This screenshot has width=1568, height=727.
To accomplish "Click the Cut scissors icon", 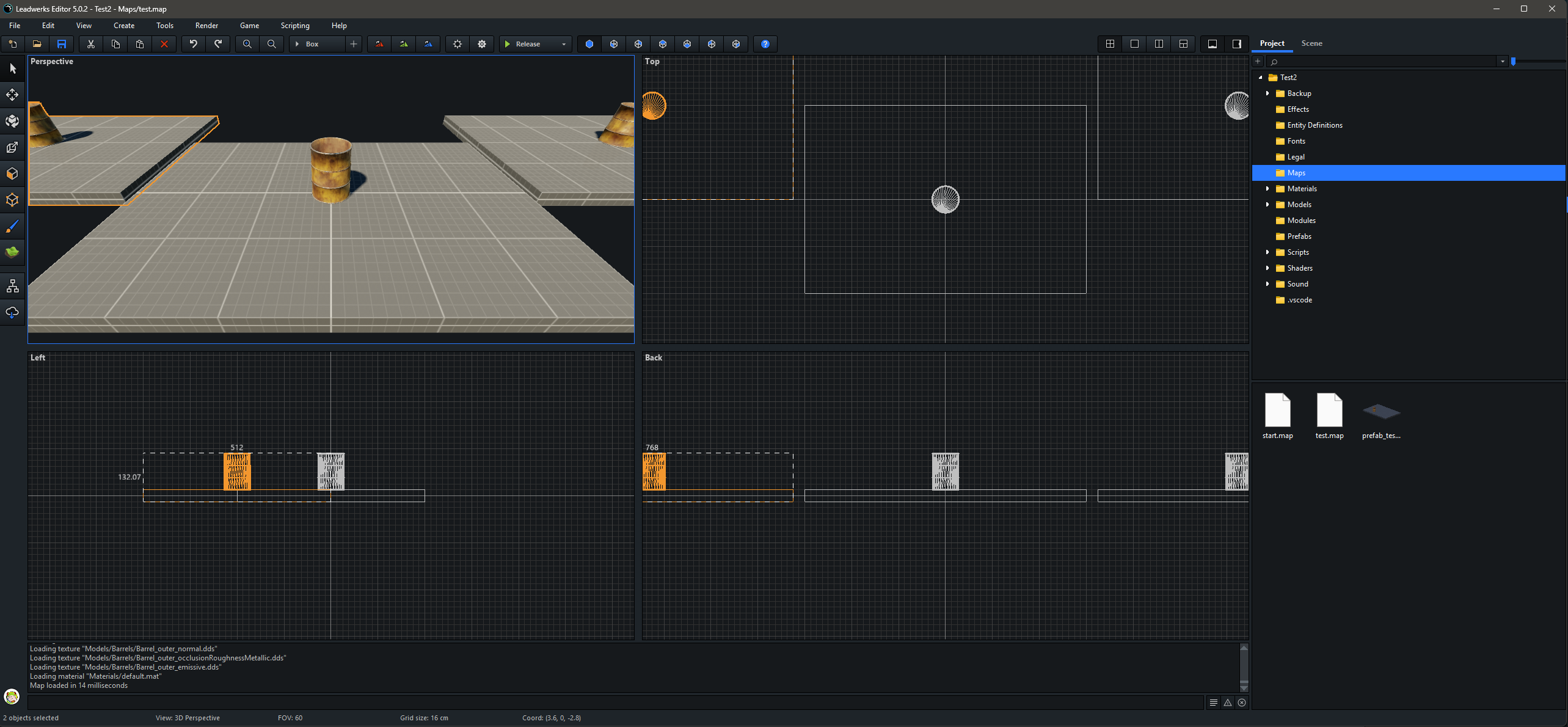I will [x=91, y=44].
